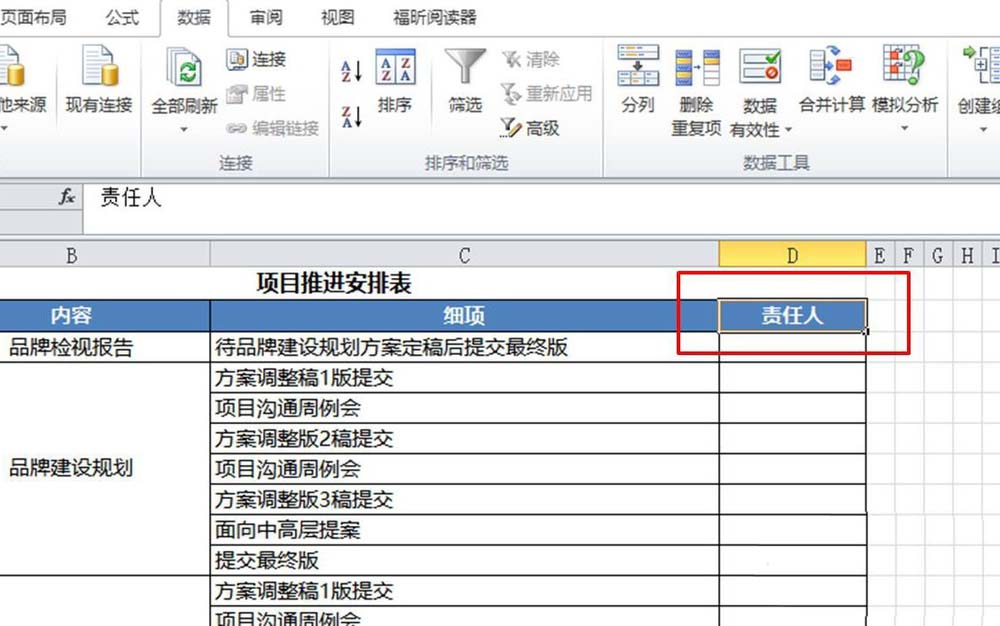Select the column G header
Screen dimensions: 1000x626
pyautogui.click(x=938, y=255)
